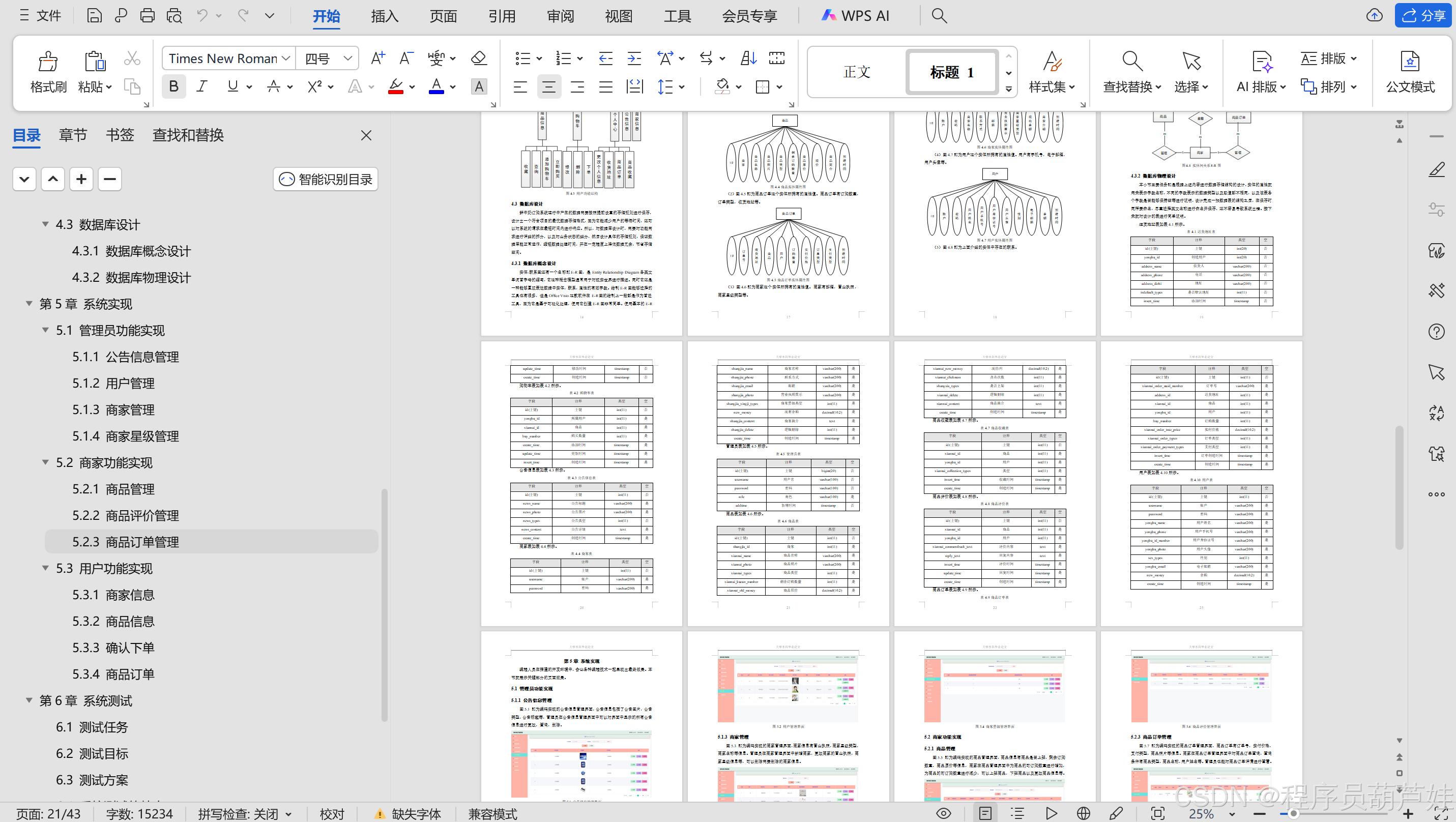Image resolution: width=1456 pixels, height=822 pixels.
Task: Select the 5.3.3 确认下单 outline entry
Action: (x=113, y=648)
